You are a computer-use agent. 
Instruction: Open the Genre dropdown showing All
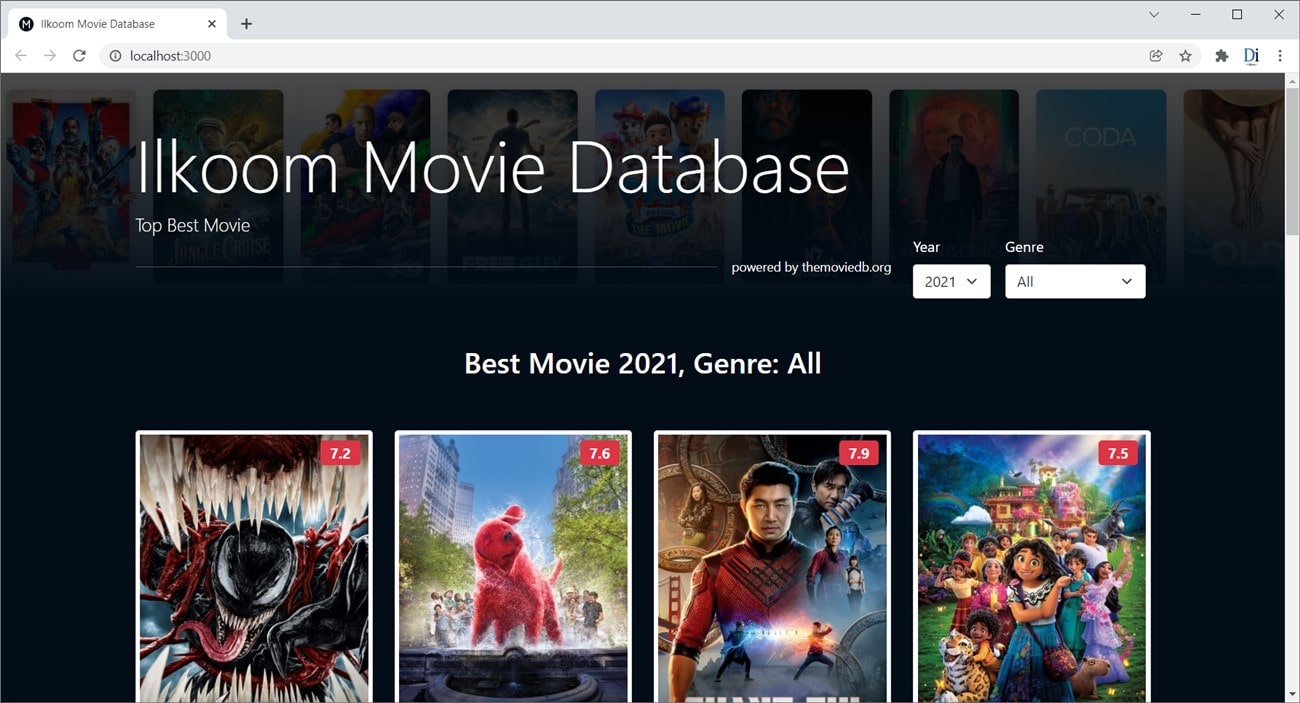coord(1075,281)
